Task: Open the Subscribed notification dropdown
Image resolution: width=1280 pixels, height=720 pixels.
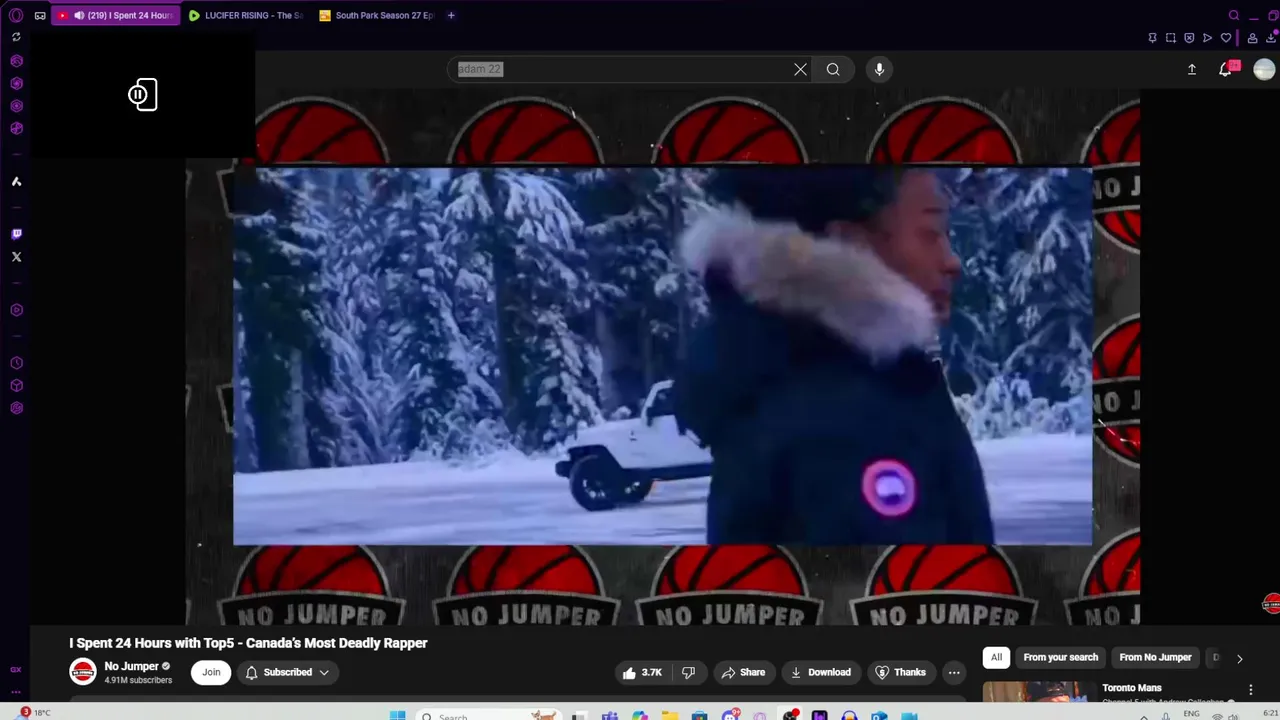Action: pos(287,672)
